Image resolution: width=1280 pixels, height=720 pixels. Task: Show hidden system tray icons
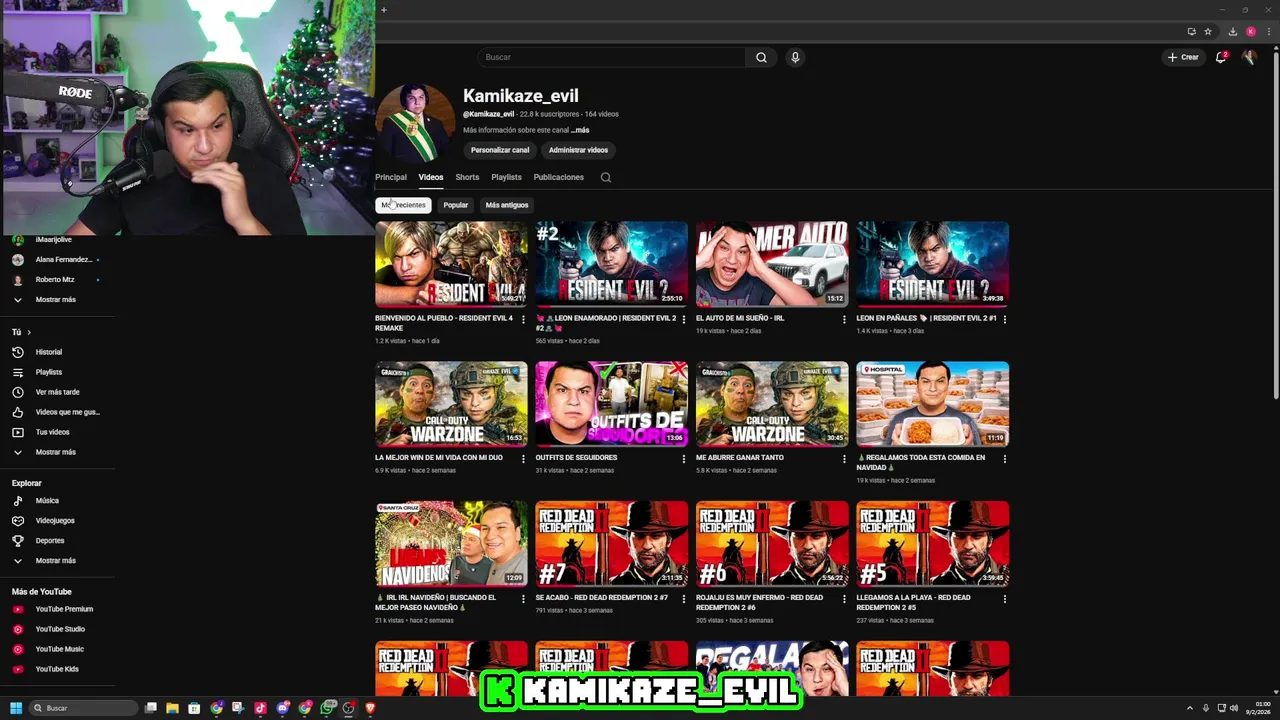click(x=1189, y=708)
